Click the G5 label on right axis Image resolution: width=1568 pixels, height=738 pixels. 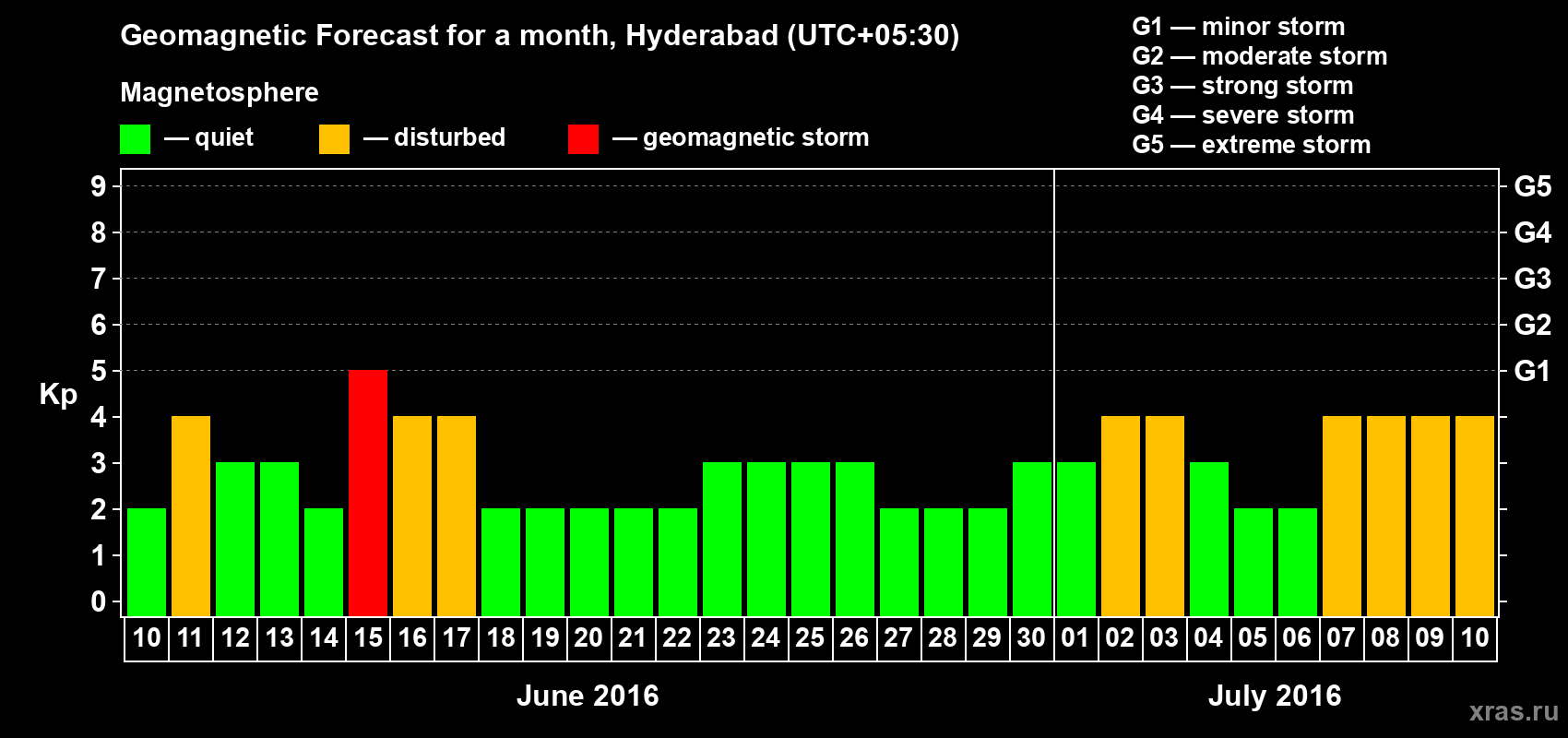pos(1532,186)
